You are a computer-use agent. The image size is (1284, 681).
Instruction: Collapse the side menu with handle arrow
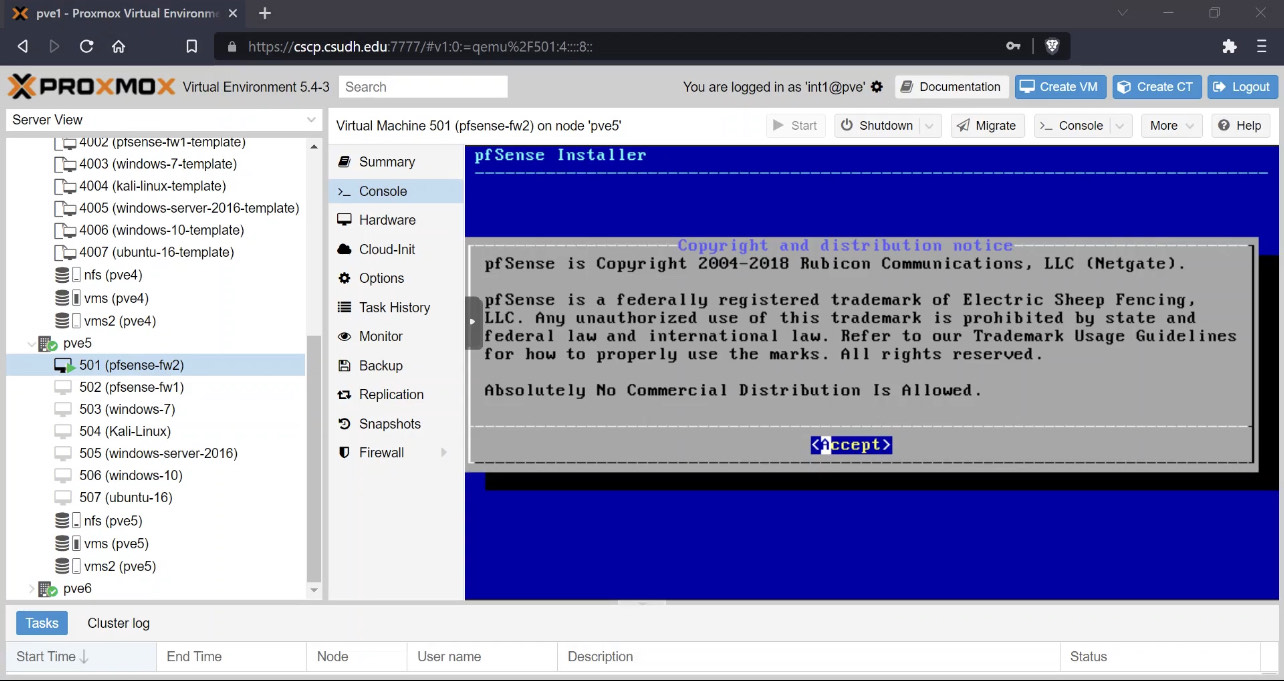click(473, 322)
